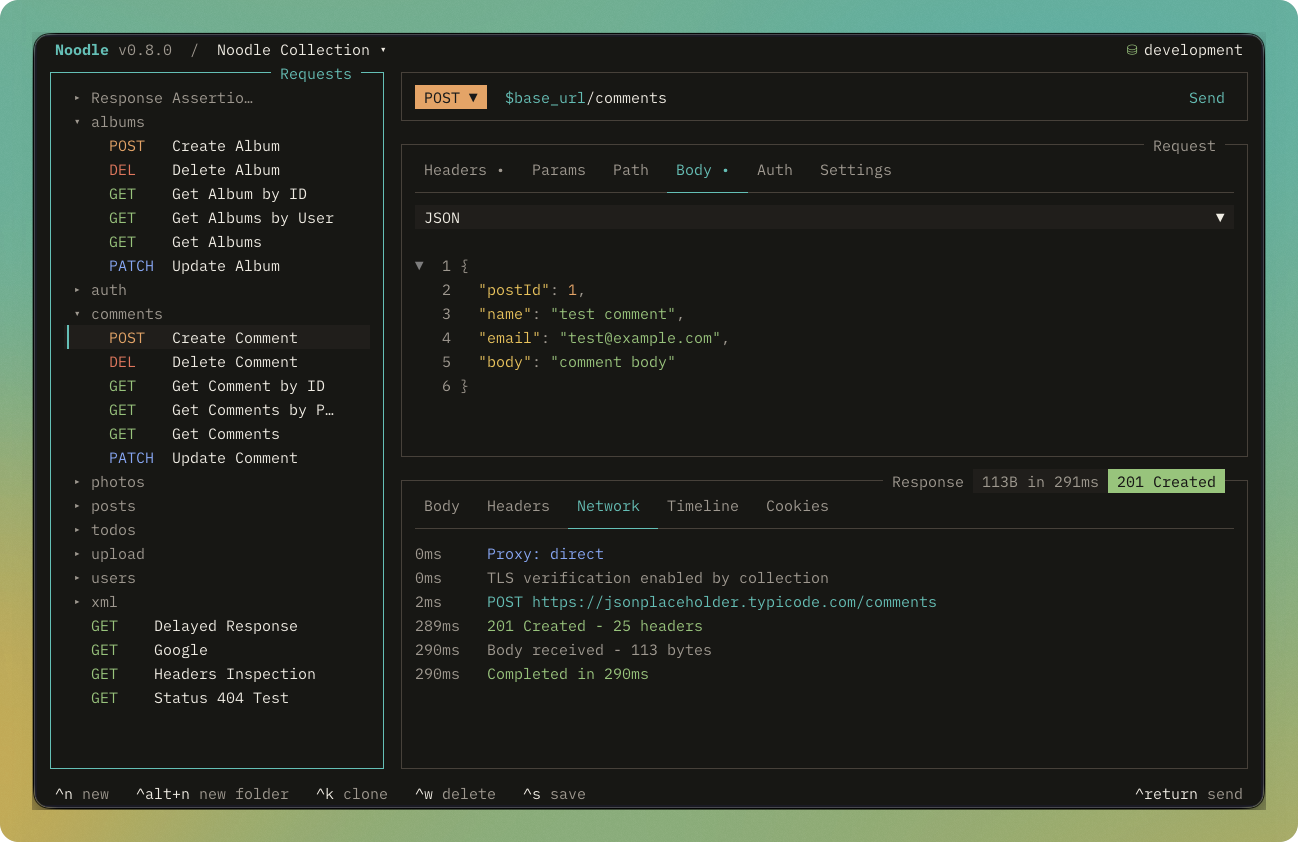Click the Send button
Image resolution: width=1298 pixels, height=842 pixels.
tap(1206, 97)
